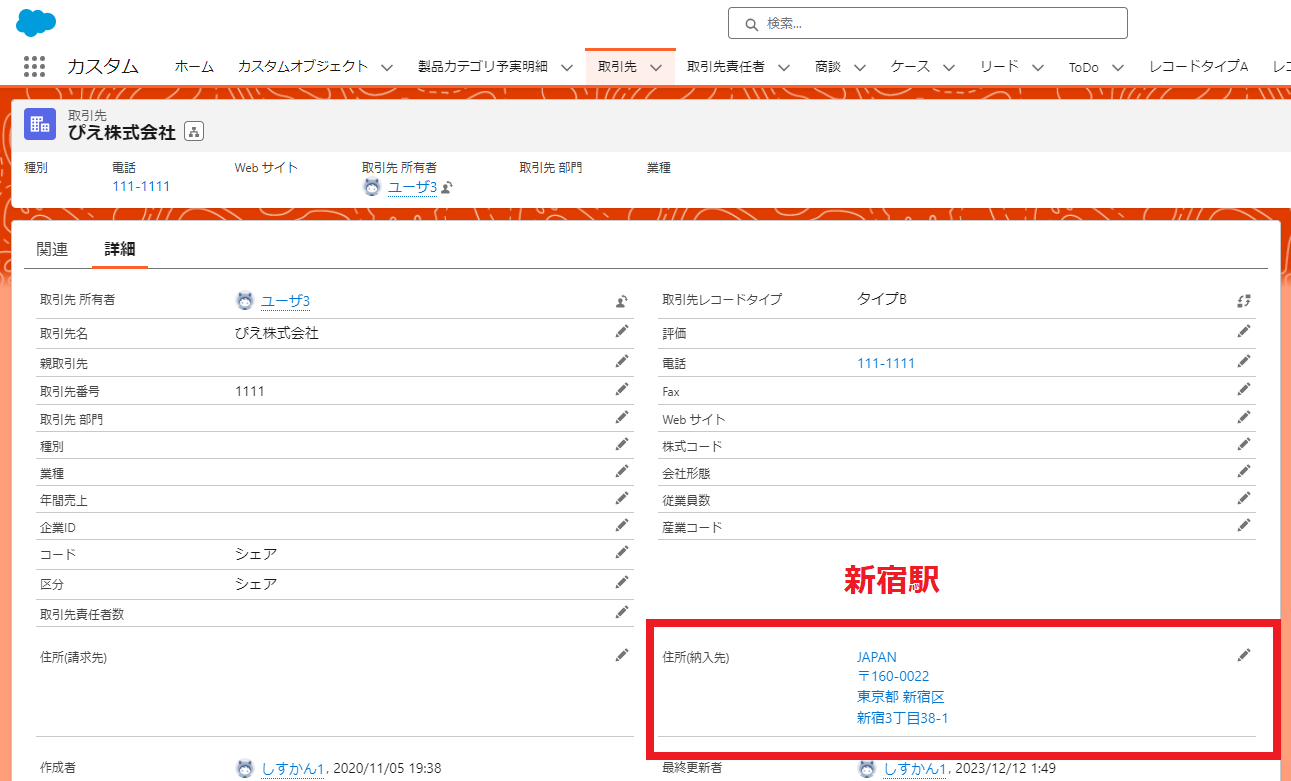The image size is (1291, 781).
Task: Edit 従業員数 pencil icon
Action: coord(1244,498)
